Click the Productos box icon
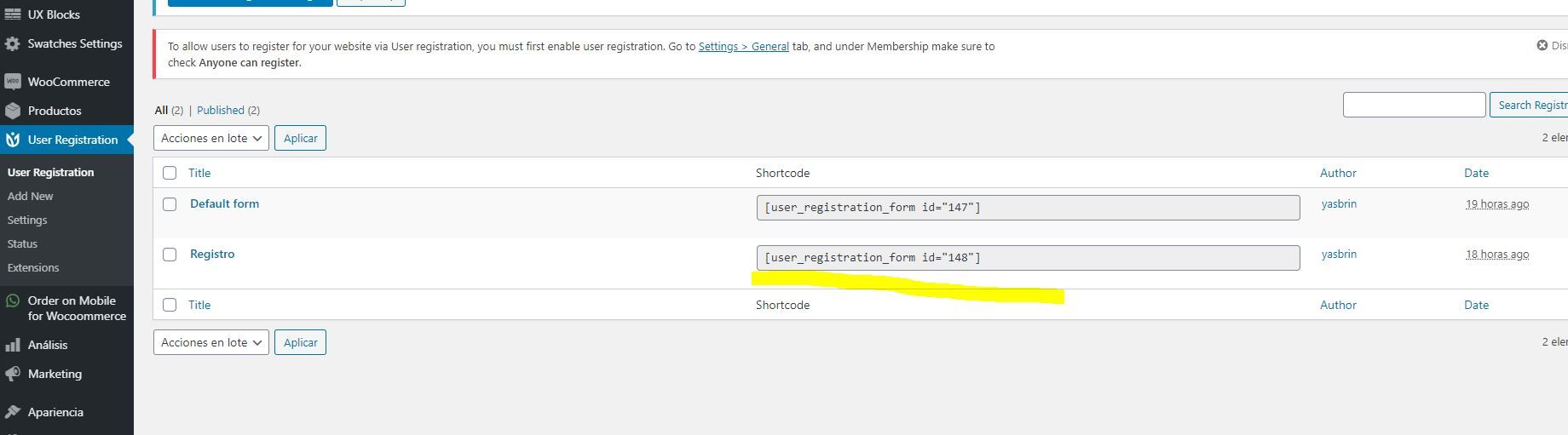This screenshot has height=435, width=1568. pyautogui.click(x=13, y=111)
